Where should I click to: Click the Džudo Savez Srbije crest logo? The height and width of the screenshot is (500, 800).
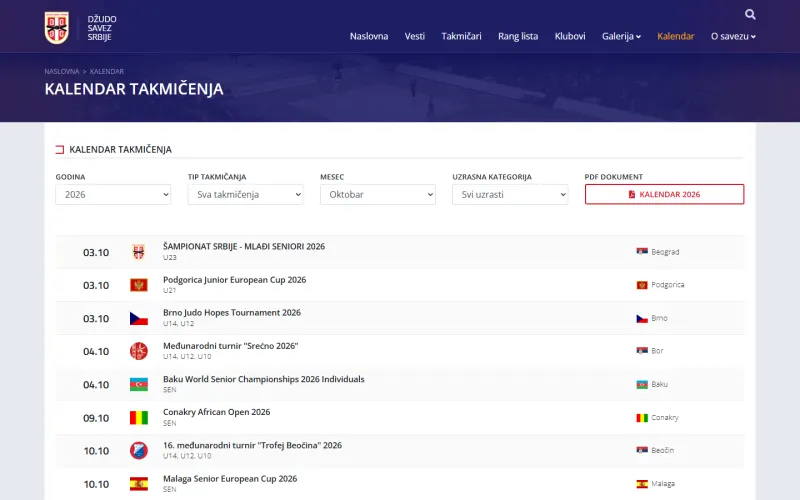[x=57, y=28]
